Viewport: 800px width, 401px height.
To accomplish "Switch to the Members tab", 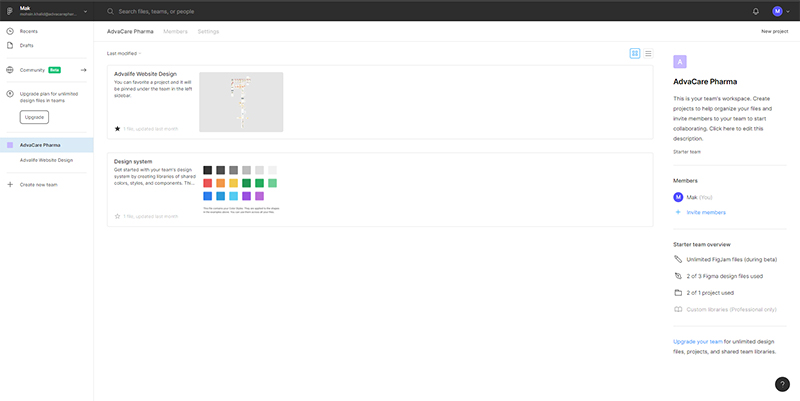I will coord(176,32).
